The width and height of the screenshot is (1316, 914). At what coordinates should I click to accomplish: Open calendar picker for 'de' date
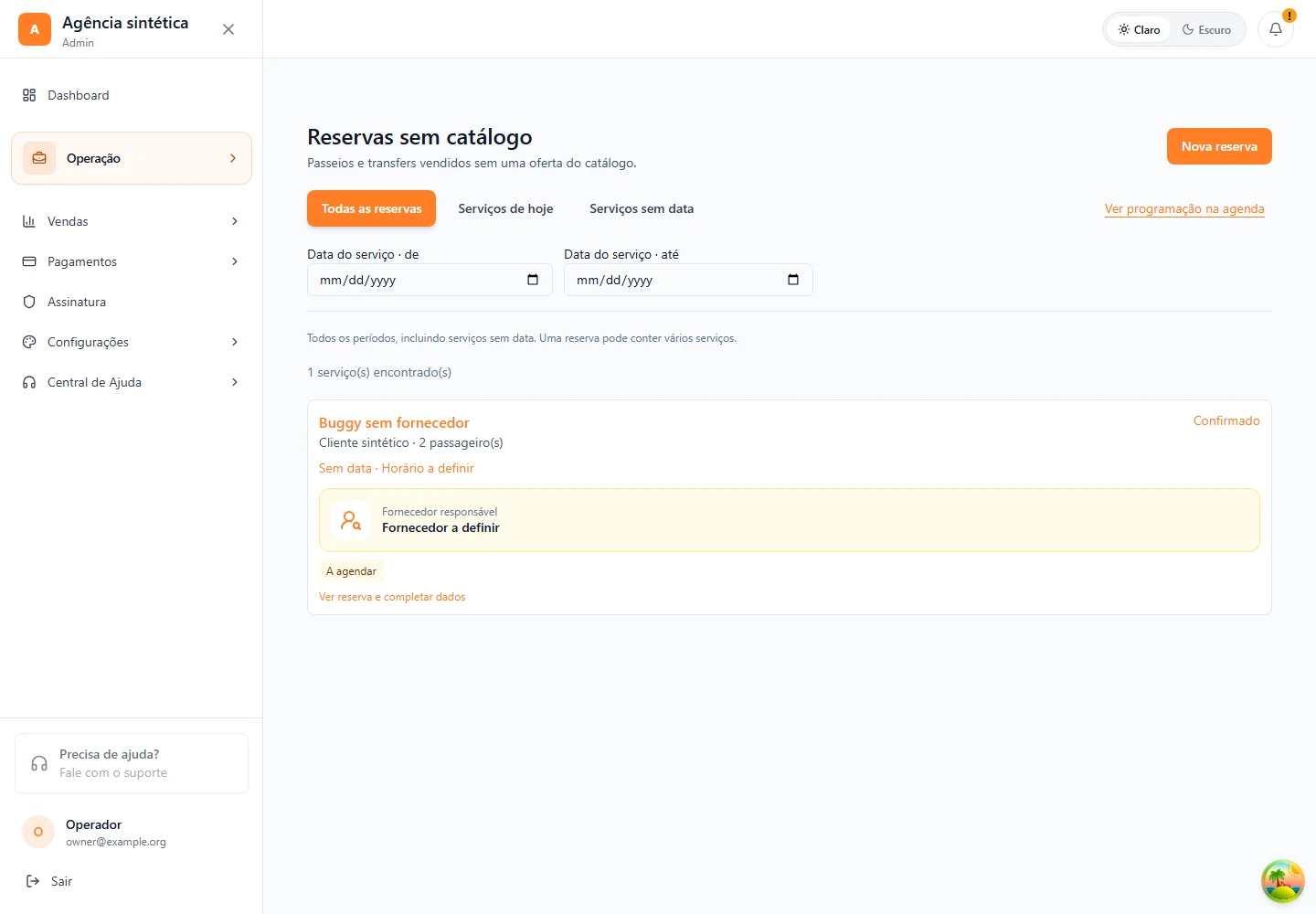[533, 280]
